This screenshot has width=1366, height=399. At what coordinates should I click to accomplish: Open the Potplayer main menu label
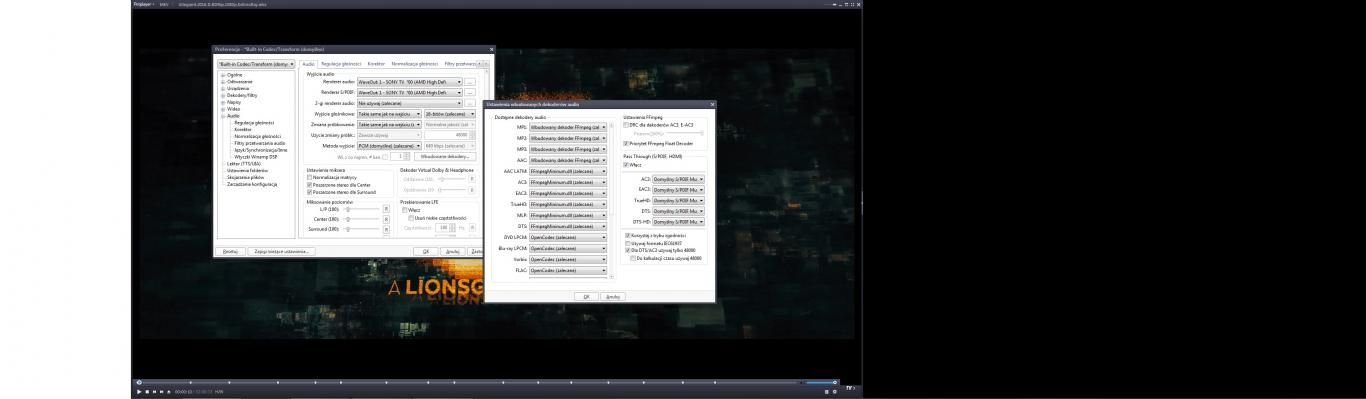pos(145,4)
